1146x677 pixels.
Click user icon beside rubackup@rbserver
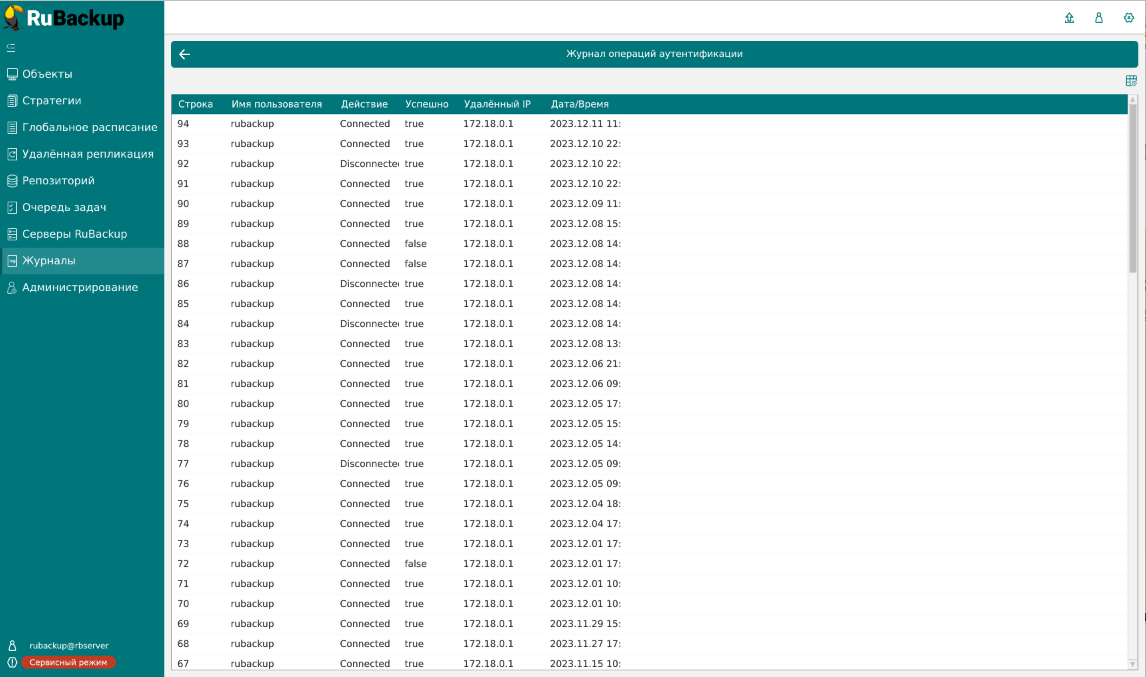12,646
